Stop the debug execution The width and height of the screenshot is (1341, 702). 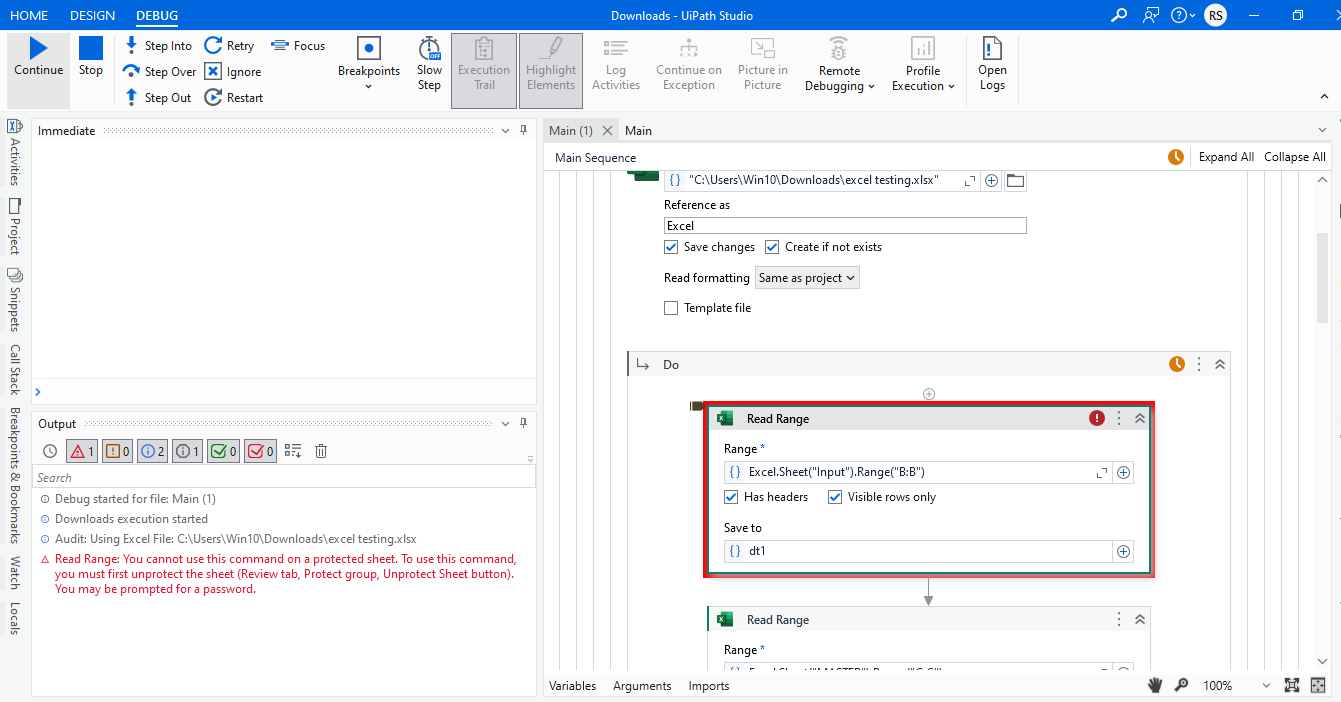[x=91, y=58]
